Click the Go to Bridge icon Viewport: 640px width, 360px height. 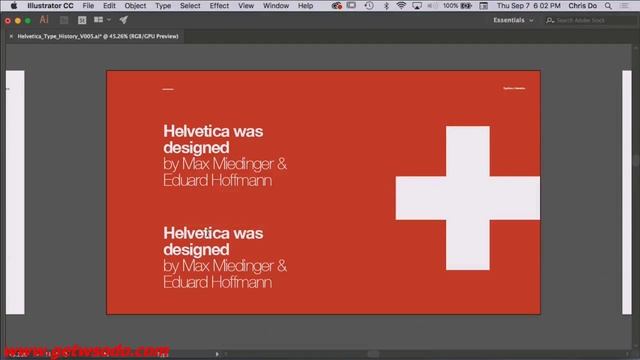[x=64, y=20]
